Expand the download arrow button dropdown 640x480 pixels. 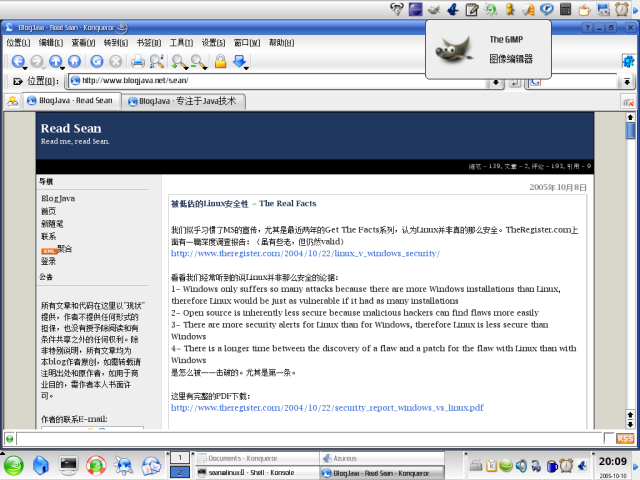click(247, 68)
